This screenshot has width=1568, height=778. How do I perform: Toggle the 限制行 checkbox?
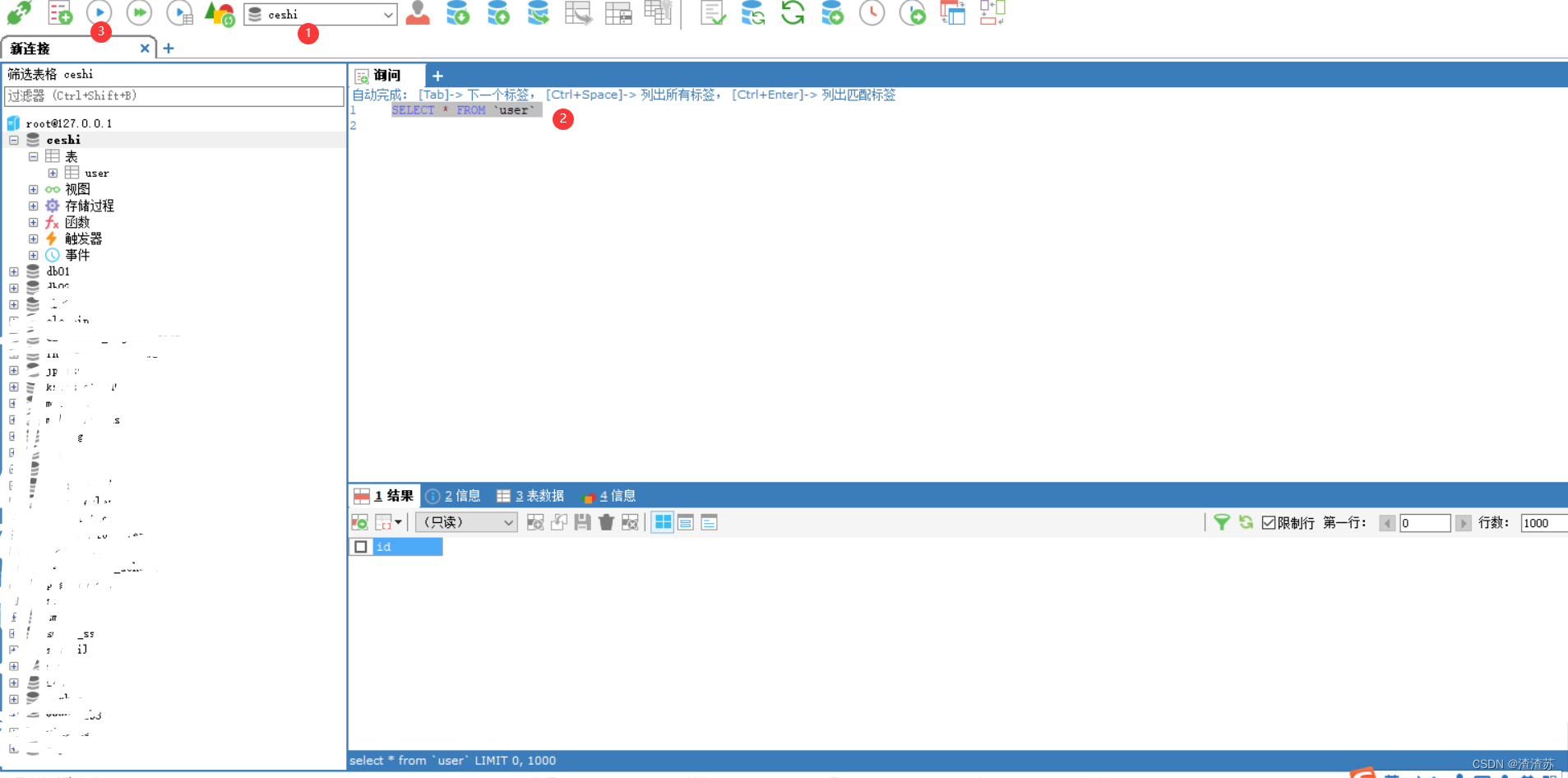click(x=1269, y=523)
